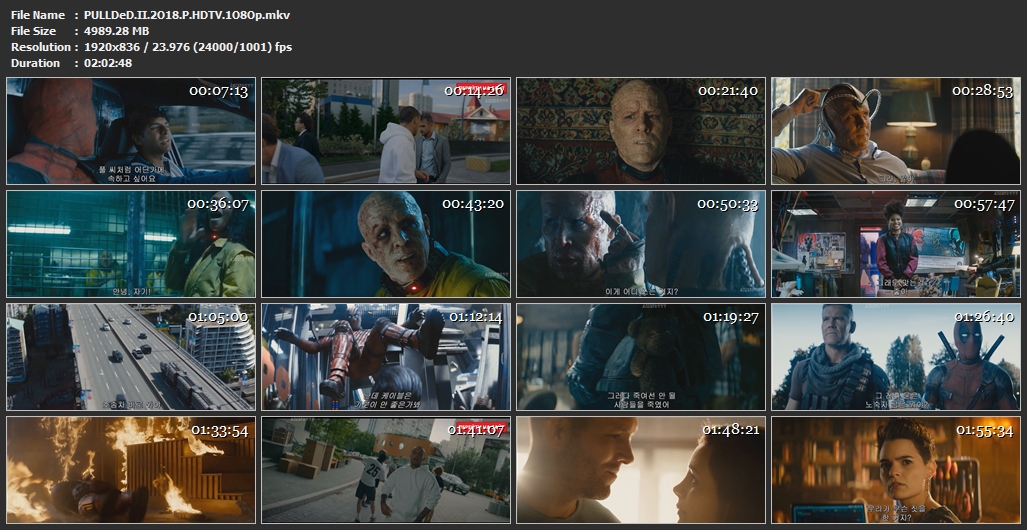
Task: Open the 00:57:47 frame thumbnail
Action: 895,244
